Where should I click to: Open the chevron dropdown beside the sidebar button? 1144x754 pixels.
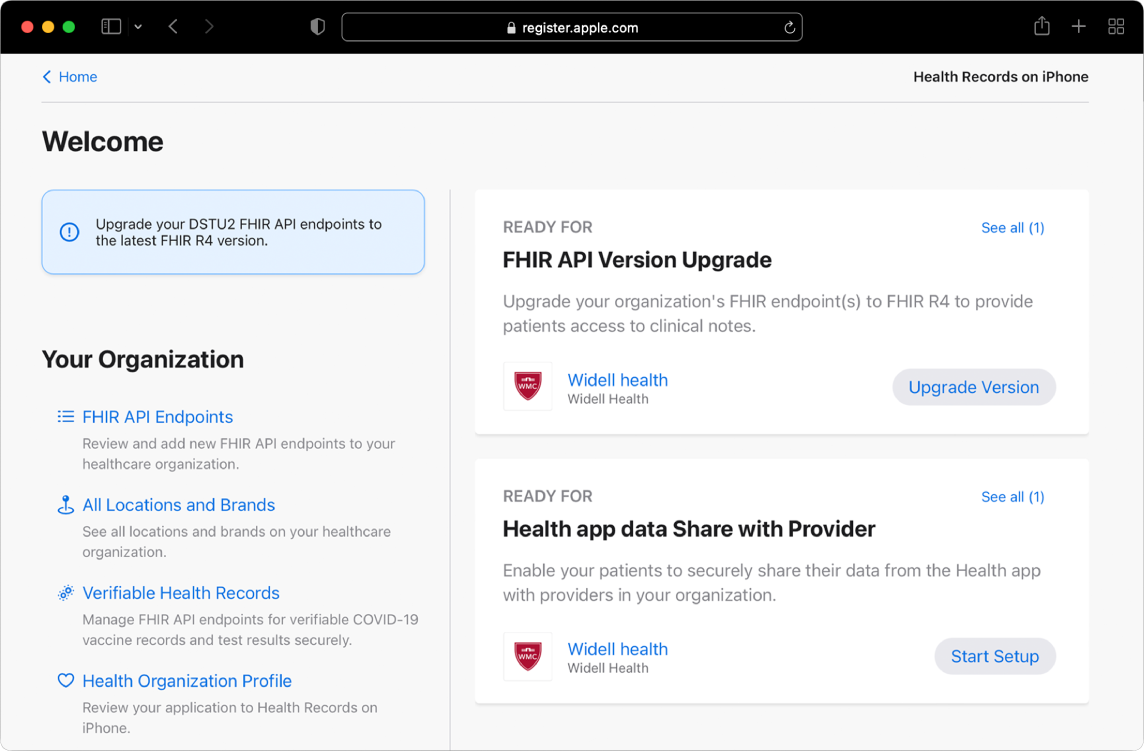(x=138, y=28)
